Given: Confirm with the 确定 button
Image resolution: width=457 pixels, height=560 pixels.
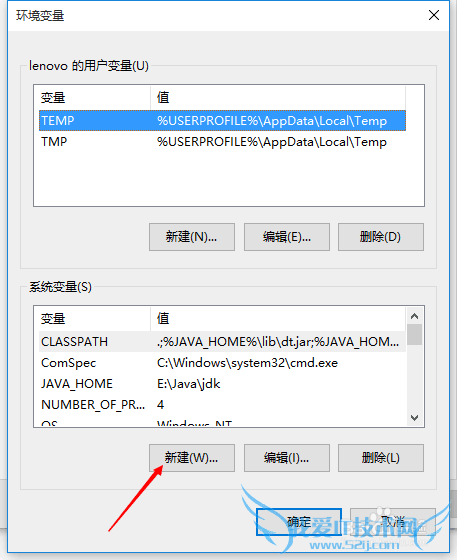Looking at the screenshot, I should tap(299, 522).
